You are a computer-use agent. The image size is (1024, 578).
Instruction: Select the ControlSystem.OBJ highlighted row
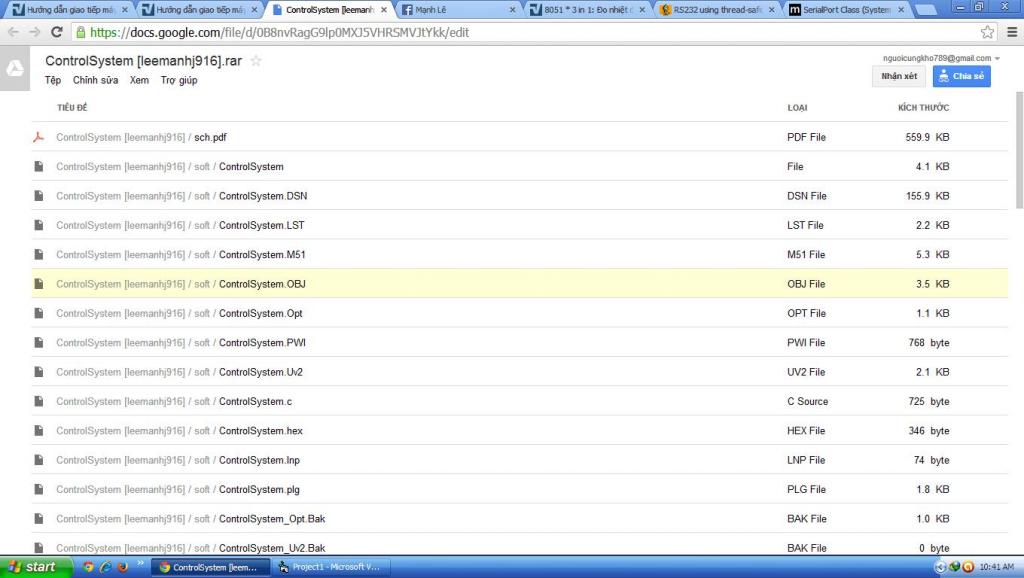(519, 284)
